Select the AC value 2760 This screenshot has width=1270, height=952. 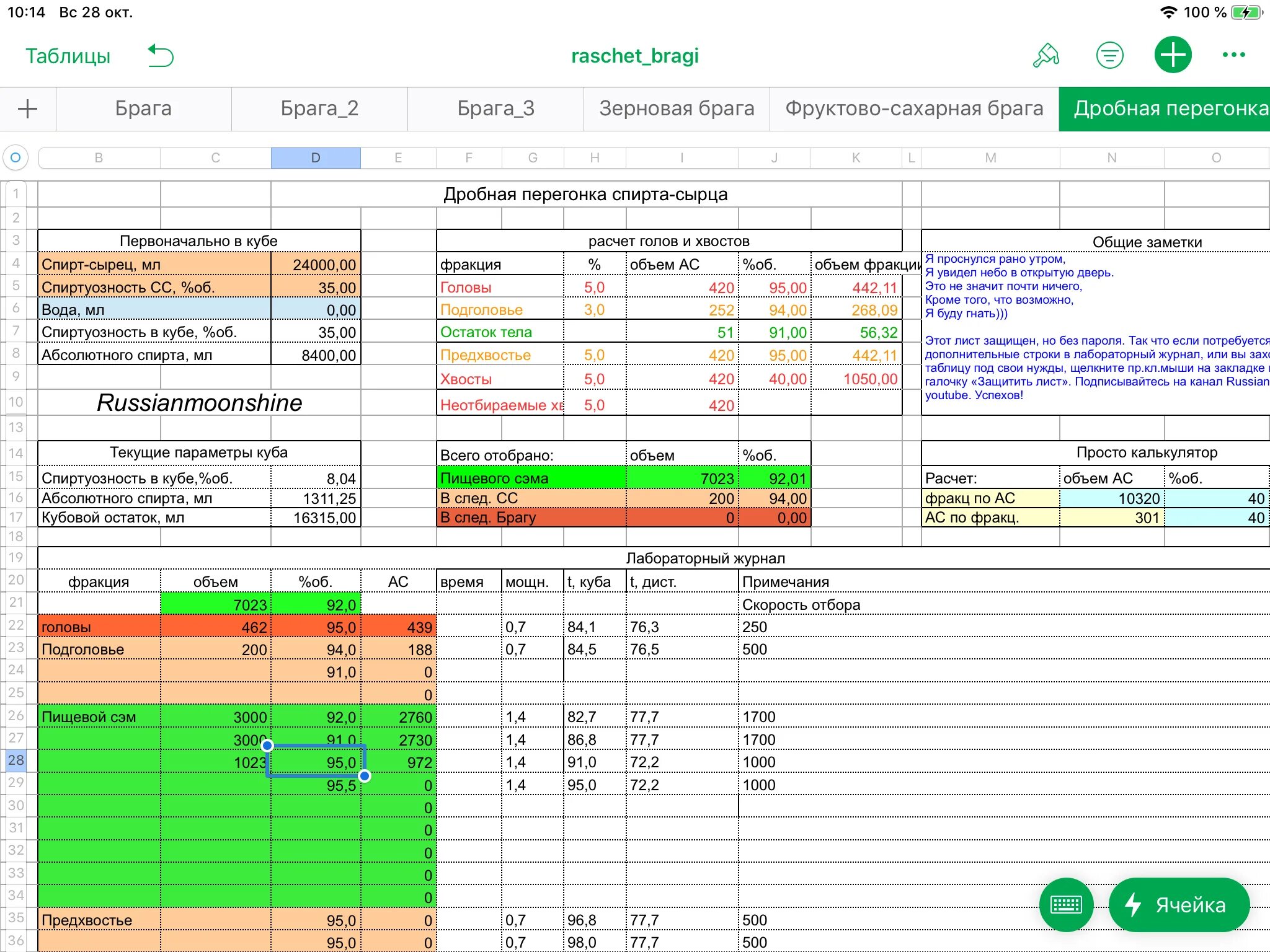398,716
